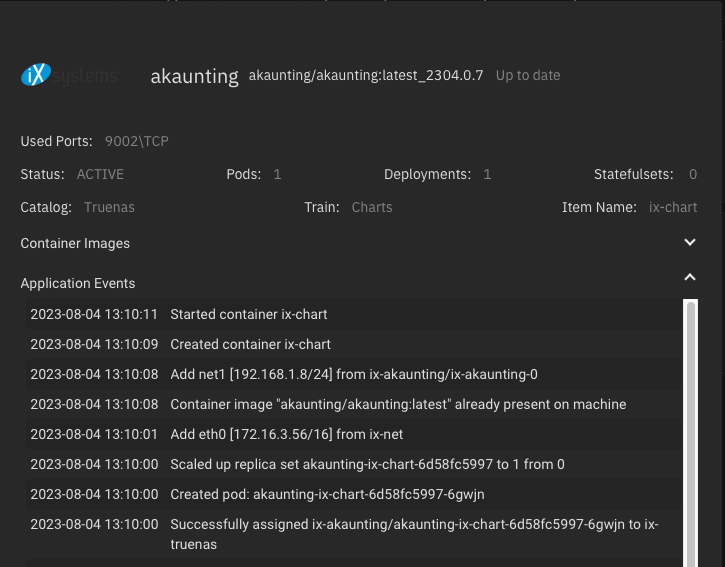Image resolution: width=725 pixels, height=567 pixels.
Task: Click the ACTIVE status value
Action: (x=100, y=174)
